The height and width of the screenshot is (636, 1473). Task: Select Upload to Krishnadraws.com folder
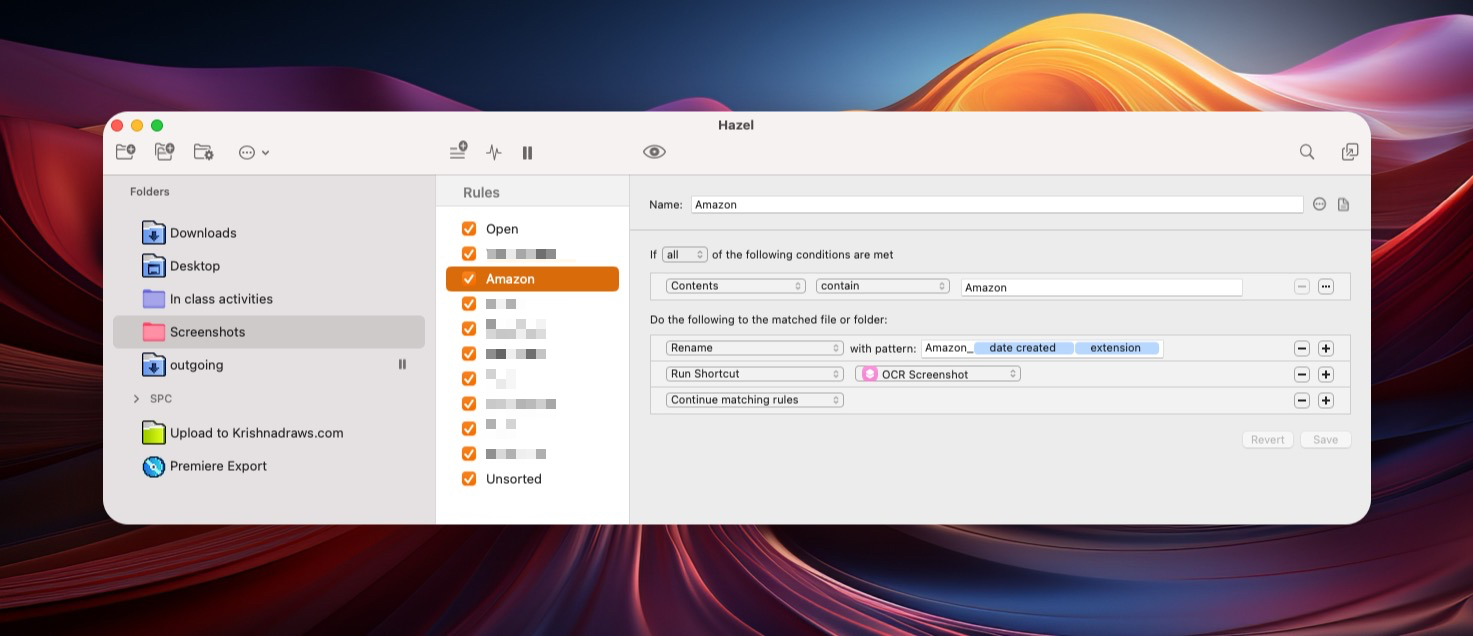[x=256, y=433]
